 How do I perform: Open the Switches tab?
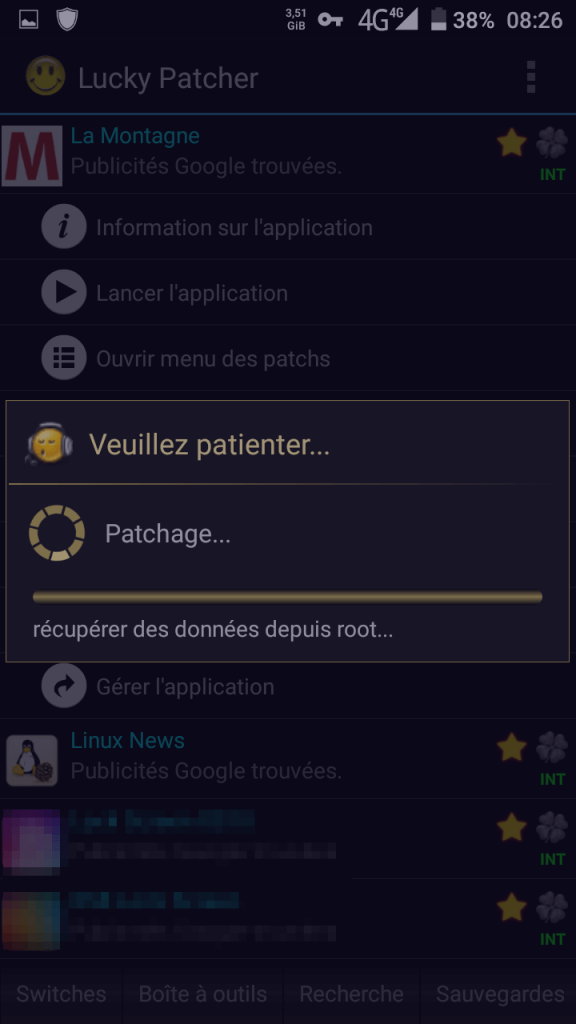tap(61, 994)
